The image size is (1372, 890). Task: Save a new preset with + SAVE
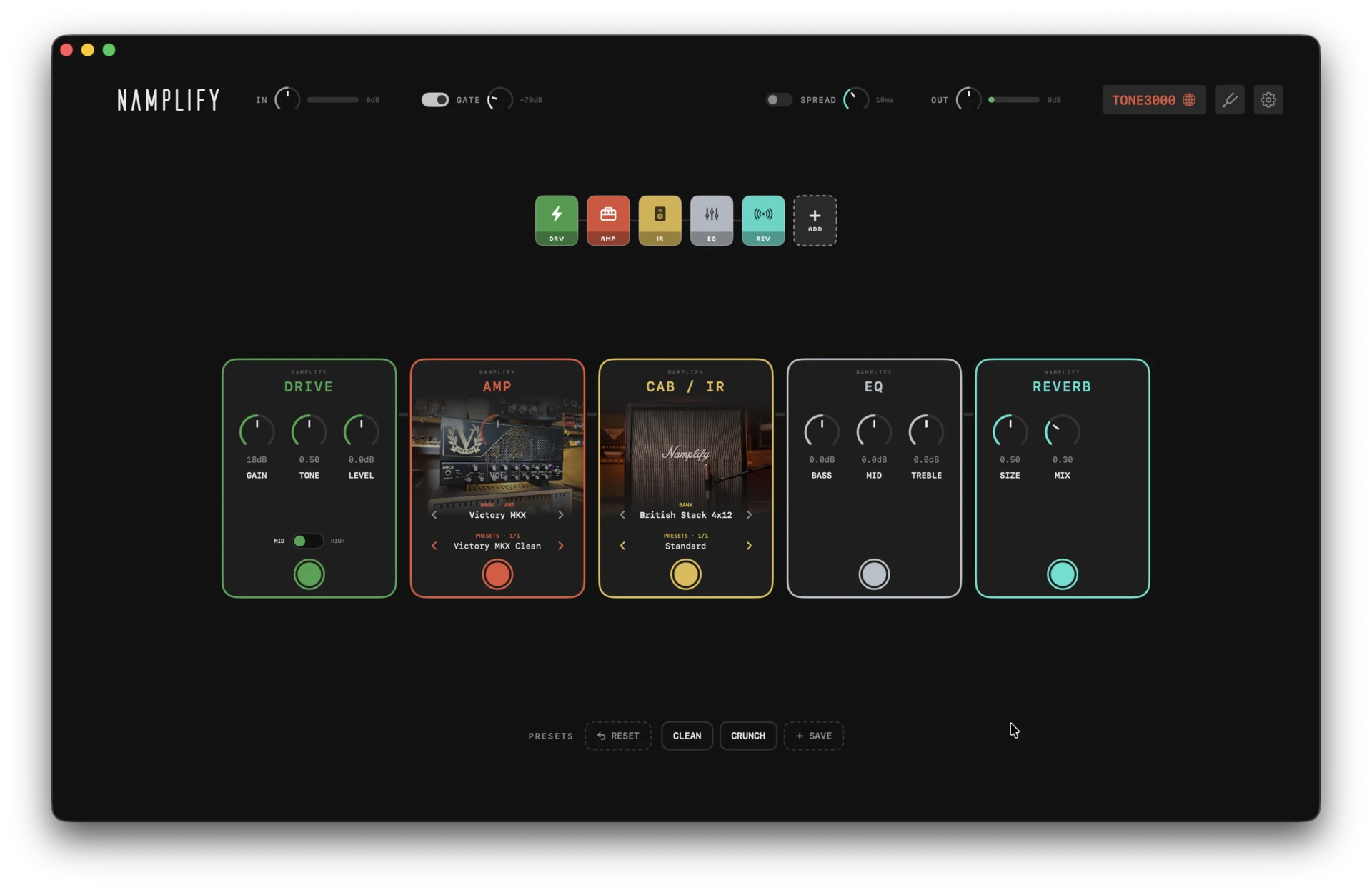pyautogui.click(x=814, y=736)
